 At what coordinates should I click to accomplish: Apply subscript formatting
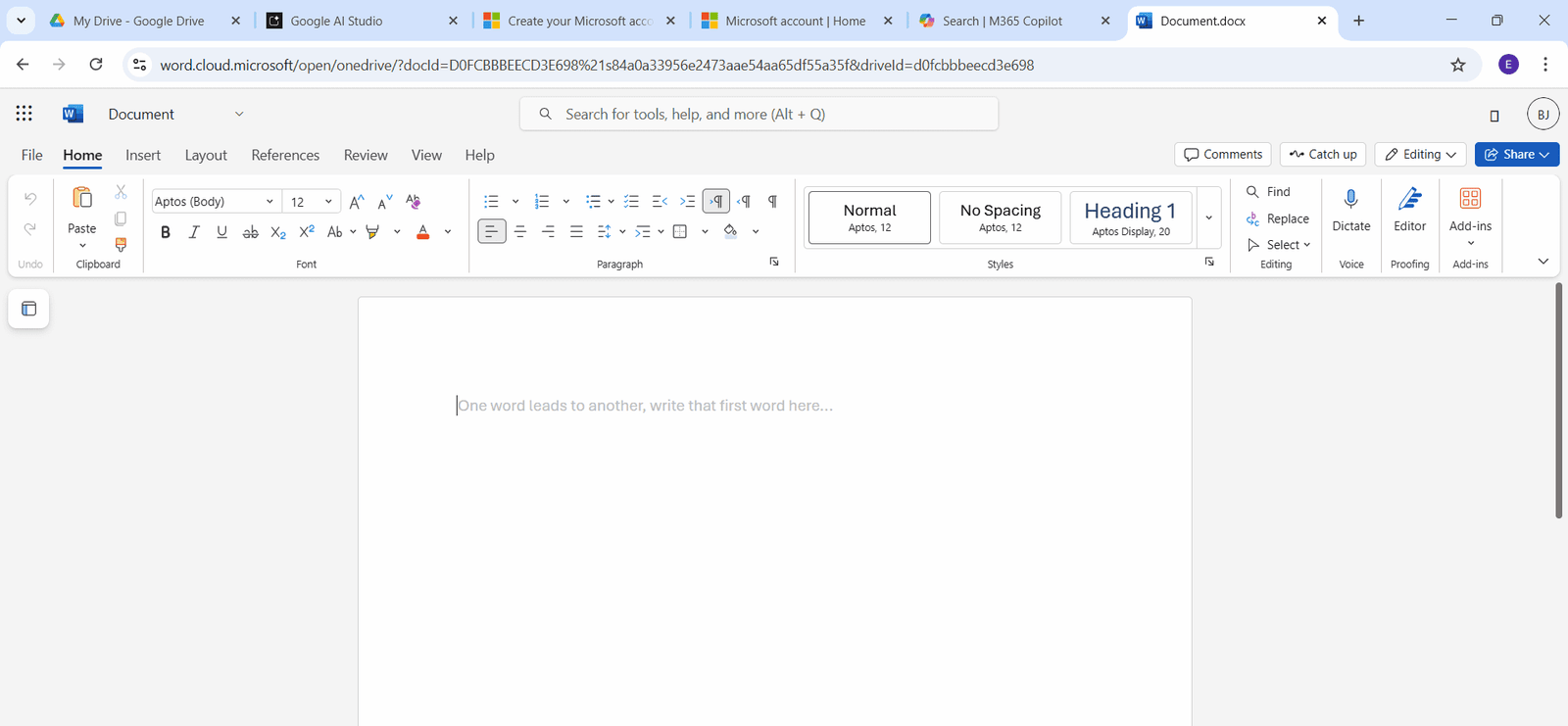pos(278,232)
